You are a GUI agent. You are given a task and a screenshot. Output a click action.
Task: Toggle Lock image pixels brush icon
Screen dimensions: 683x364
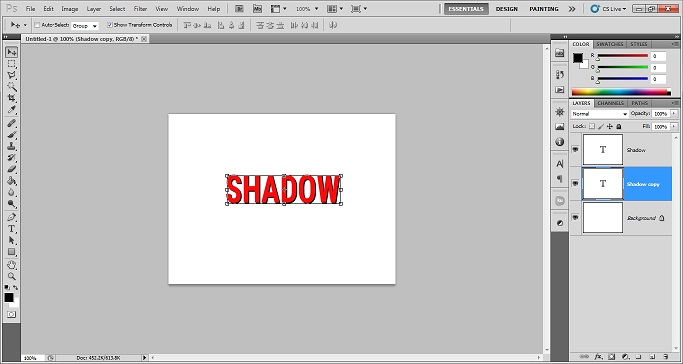coord(601,126)
